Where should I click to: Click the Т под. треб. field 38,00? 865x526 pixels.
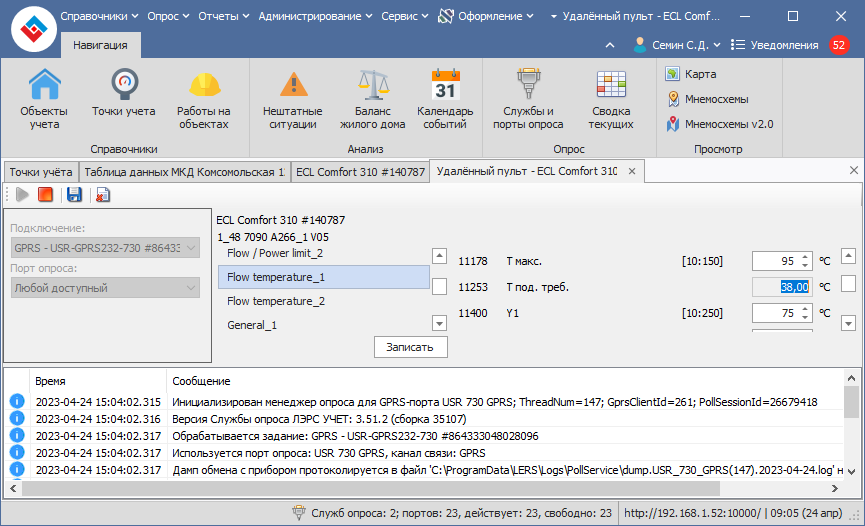(x=782, y=287)
